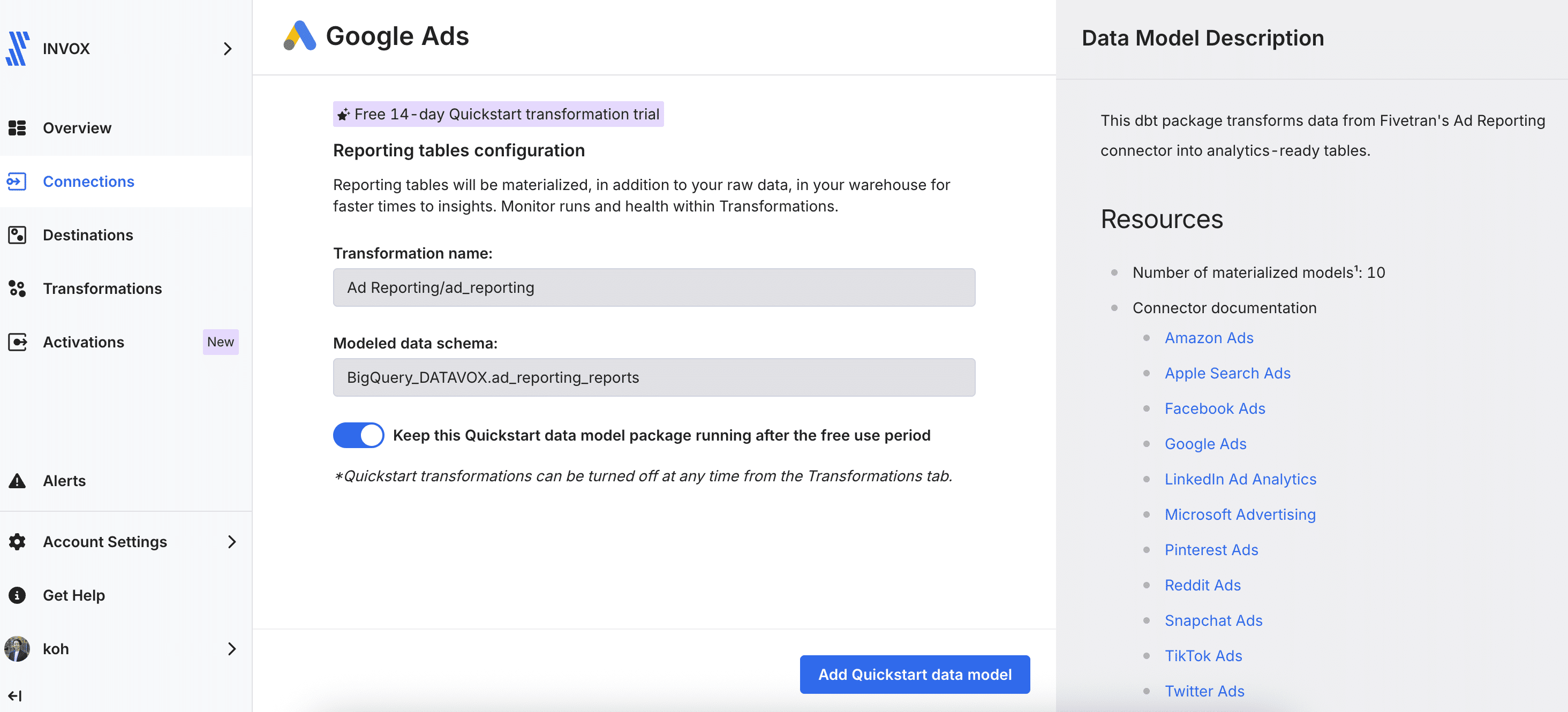Open the Google Ads documentation link
Image resolution: width=1568 pixels, height=712 pixels.
(x=1205, y=444)
